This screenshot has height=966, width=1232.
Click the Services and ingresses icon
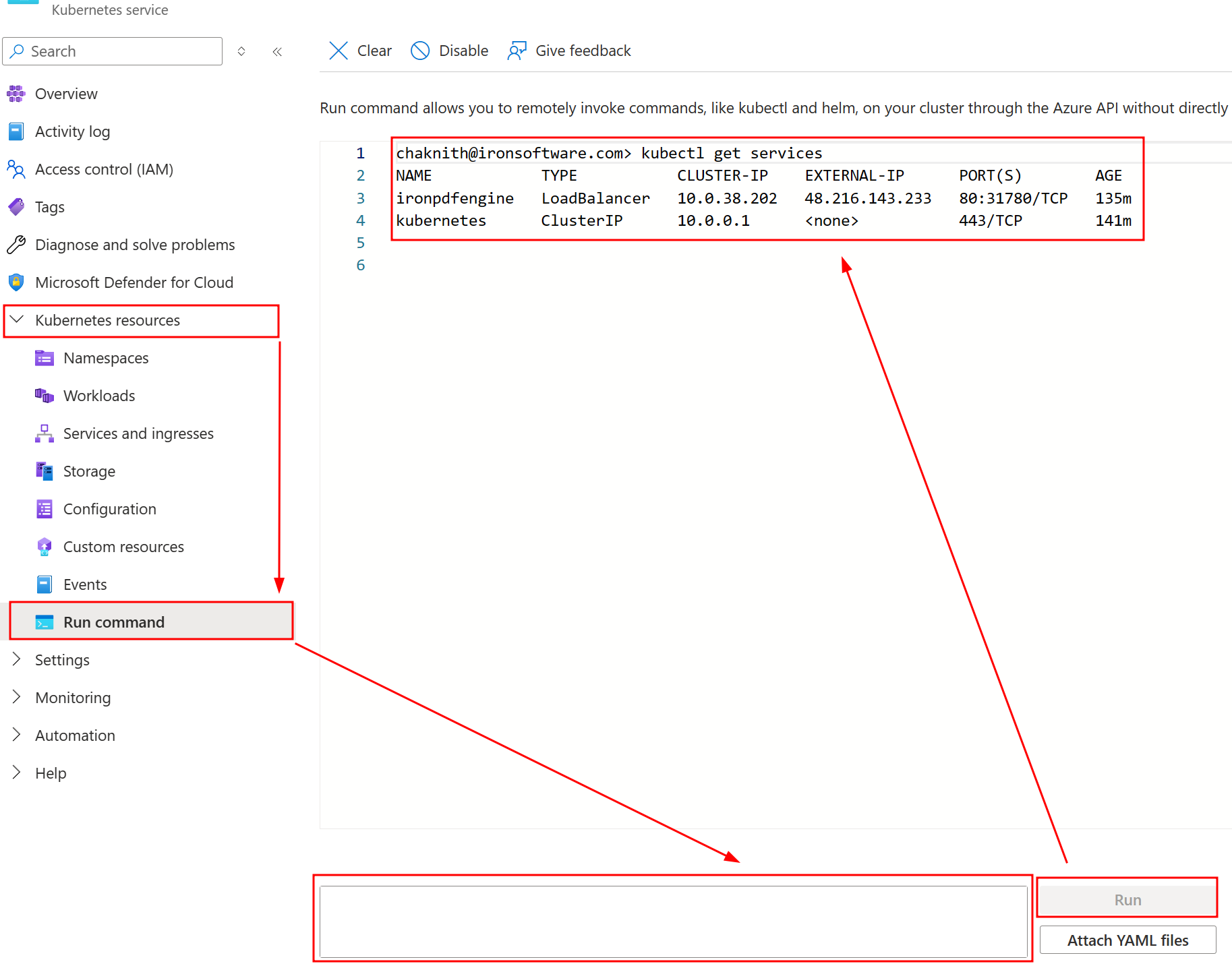[45, 433]
